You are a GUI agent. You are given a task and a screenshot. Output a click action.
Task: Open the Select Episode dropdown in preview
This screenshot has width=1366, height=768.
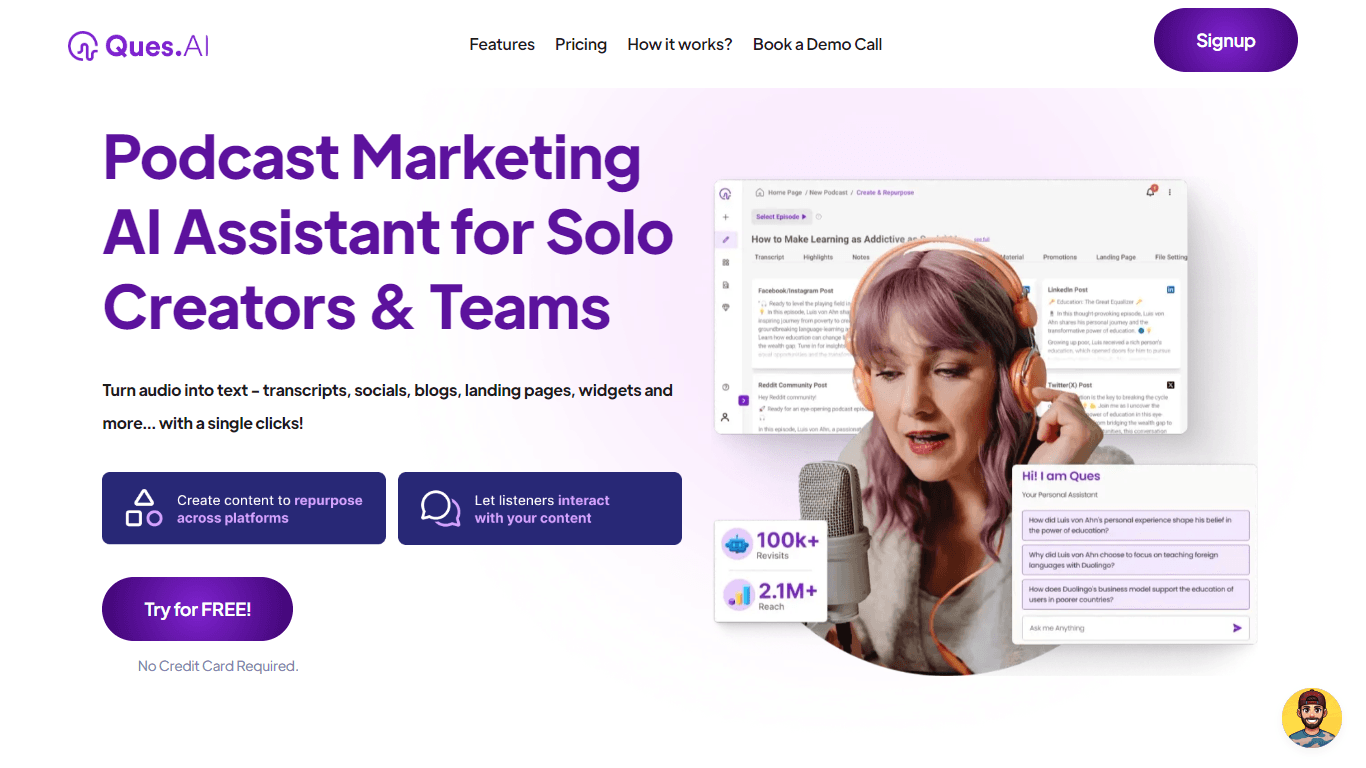point(781,216)
